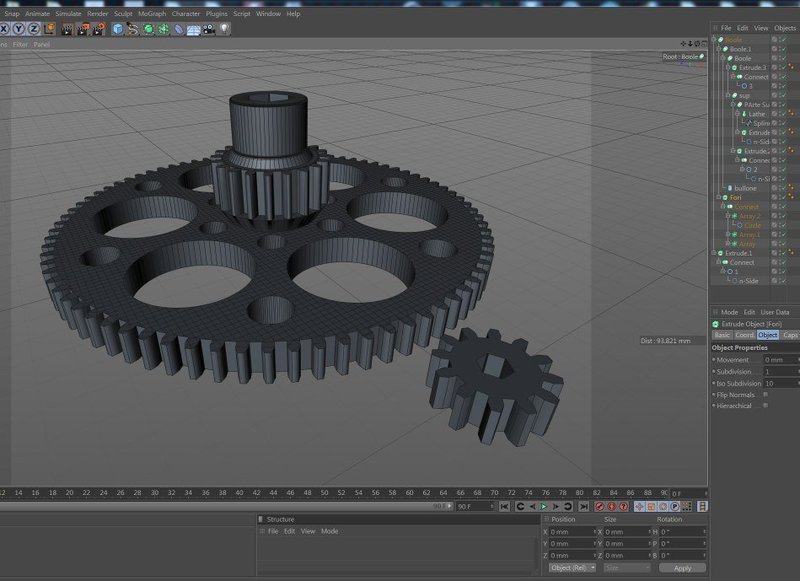Click the end frame 90 F field
Viewport: 800px width, 581px height.
click(475, 507)
